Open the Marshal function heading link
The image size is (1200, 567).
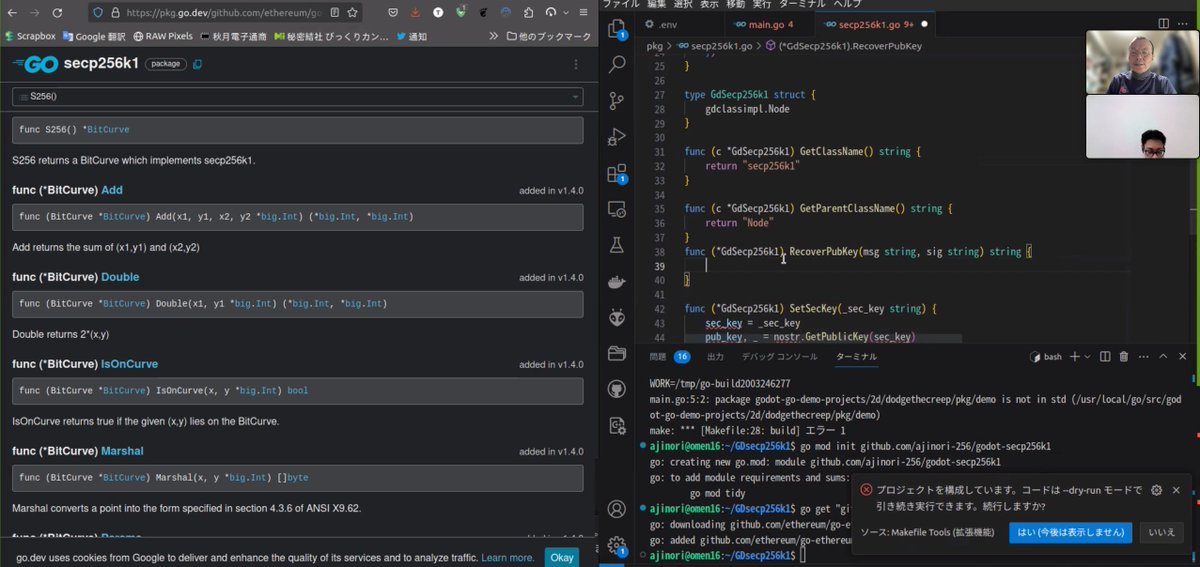122,451
